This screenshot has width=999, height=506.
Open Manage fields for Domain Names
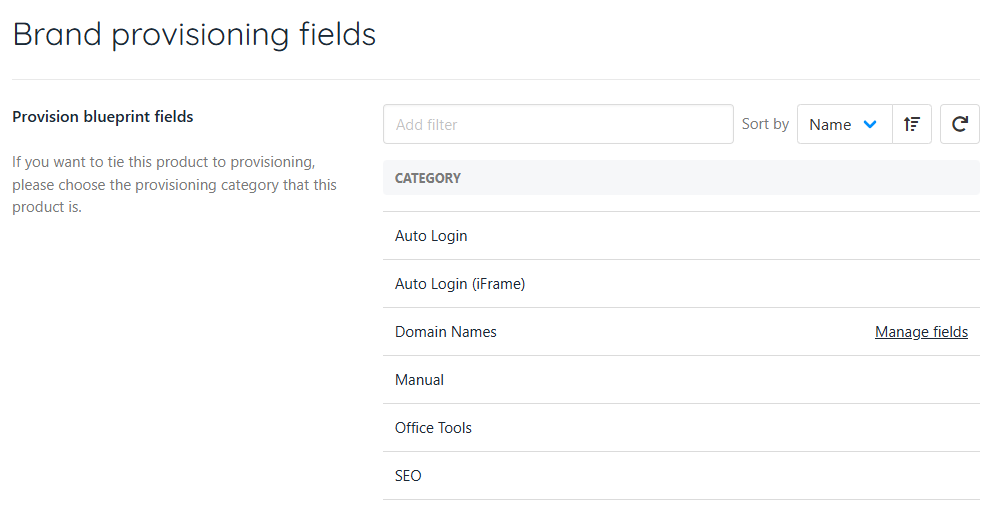921,332
